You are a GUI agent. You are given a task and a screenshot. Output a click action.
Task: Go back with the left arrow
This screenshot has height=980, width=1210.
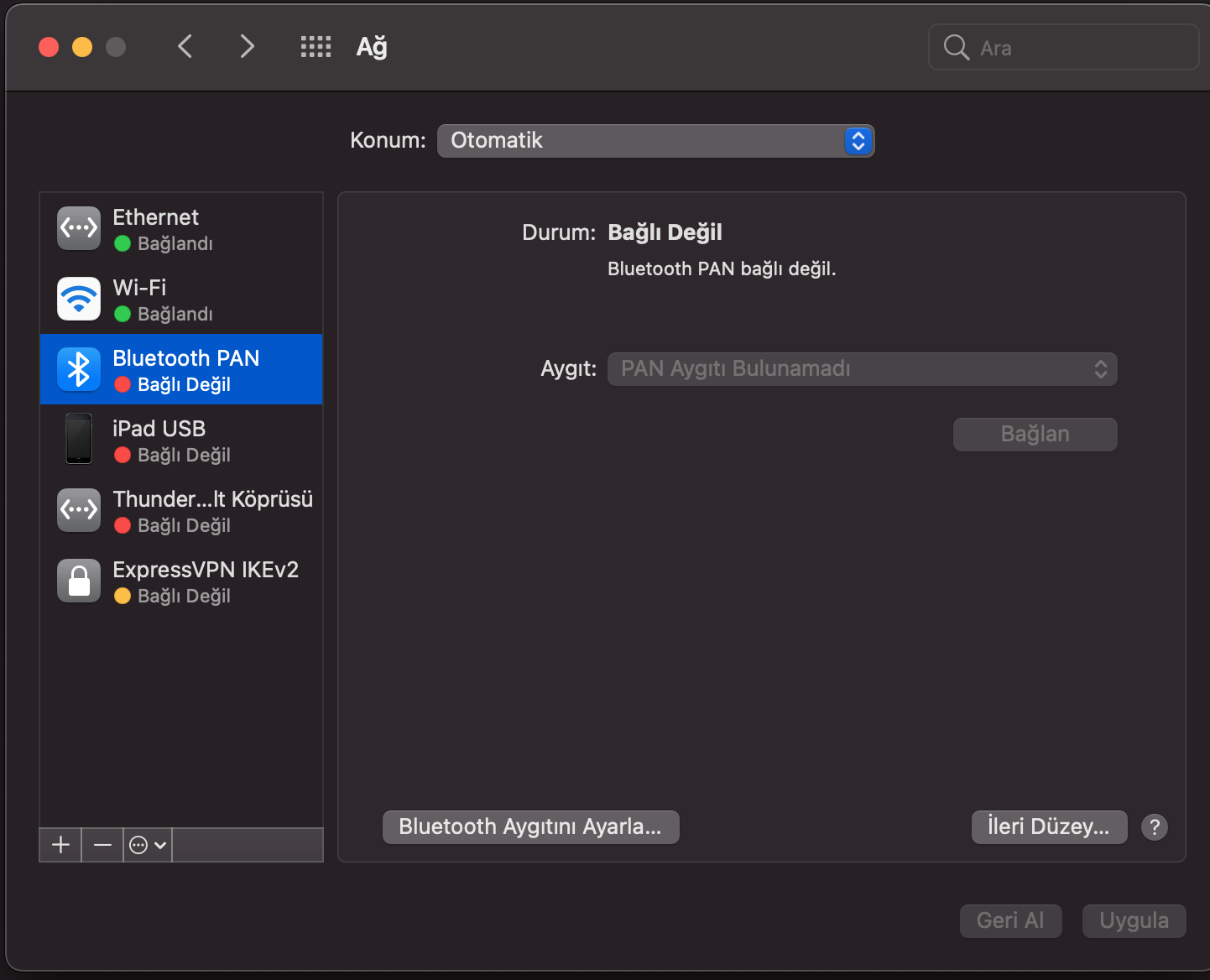pos(185,47)
